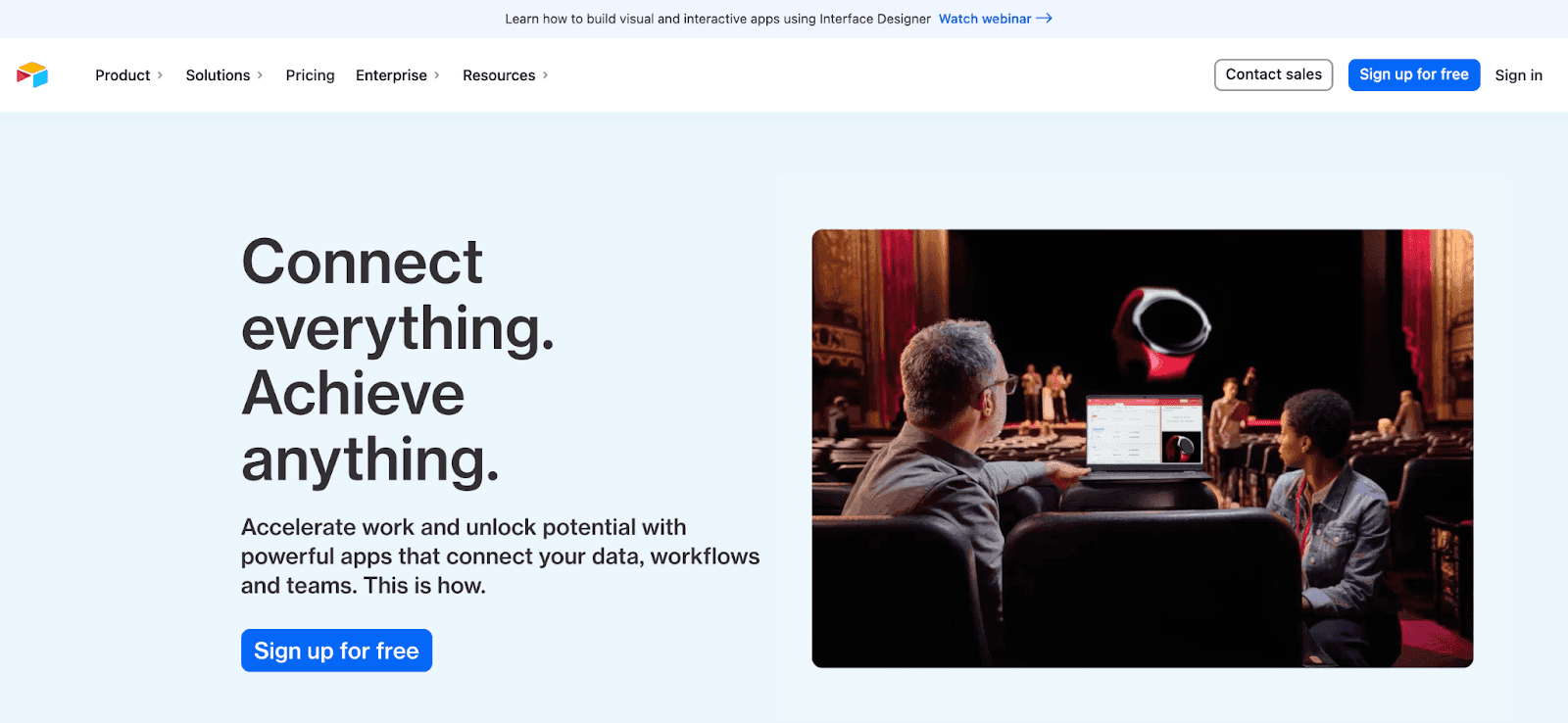Go to the Pricing page
Viewport: 1568px width, 723px height.
pyautogui.click(x=310, y=75)
